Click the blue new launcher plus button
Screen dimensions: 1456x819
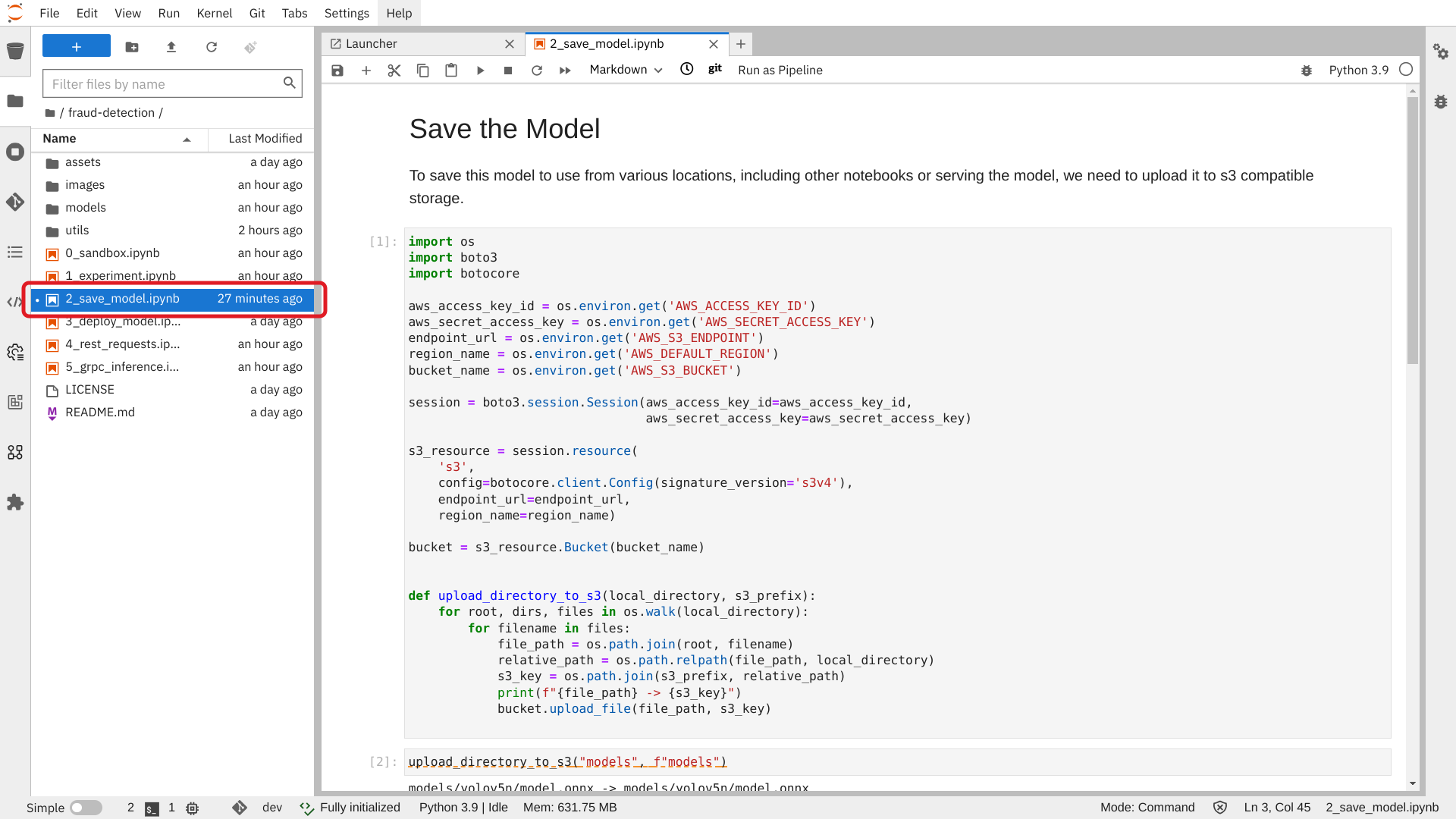click(x=76, y=47)
